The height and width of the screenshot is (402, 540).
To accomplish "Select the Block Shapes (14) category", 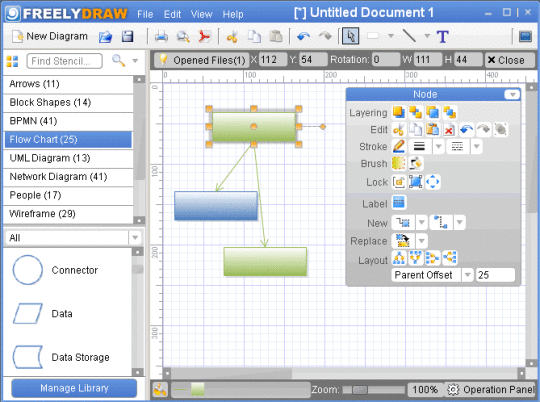I will [x=68, y=103].
